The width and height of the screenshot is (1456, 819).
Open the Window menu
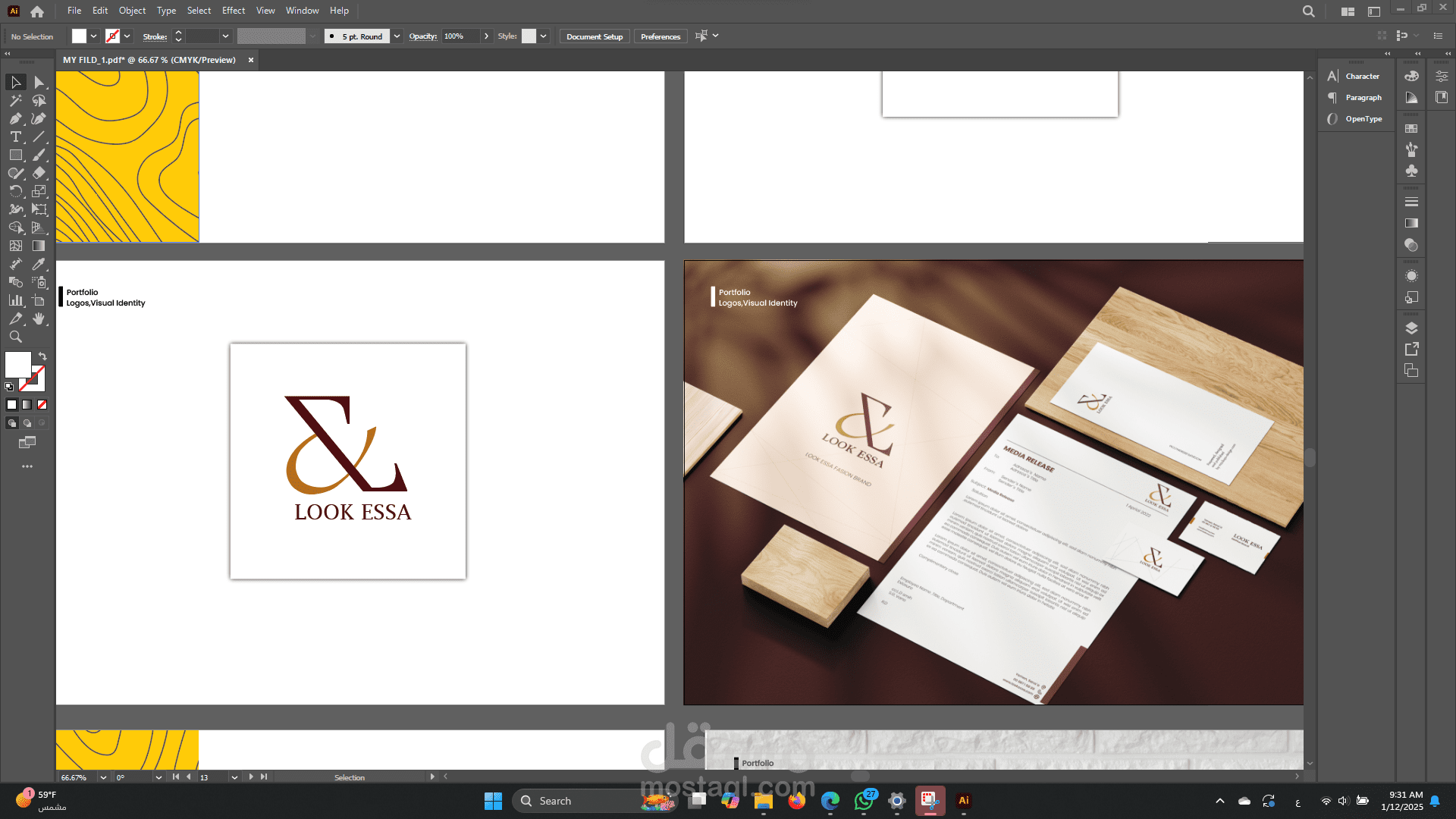click(302, 11)
